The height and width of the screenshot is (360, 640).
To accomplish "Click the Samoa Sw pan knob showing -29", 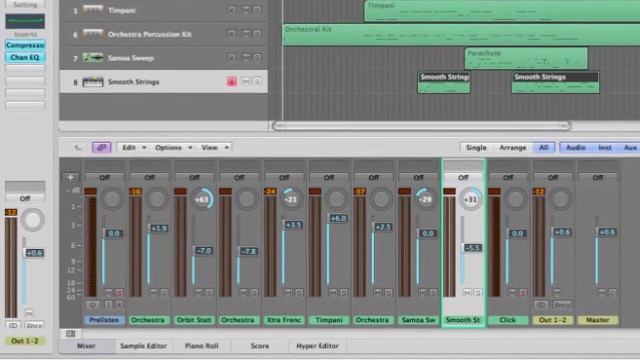I will 425,199.
